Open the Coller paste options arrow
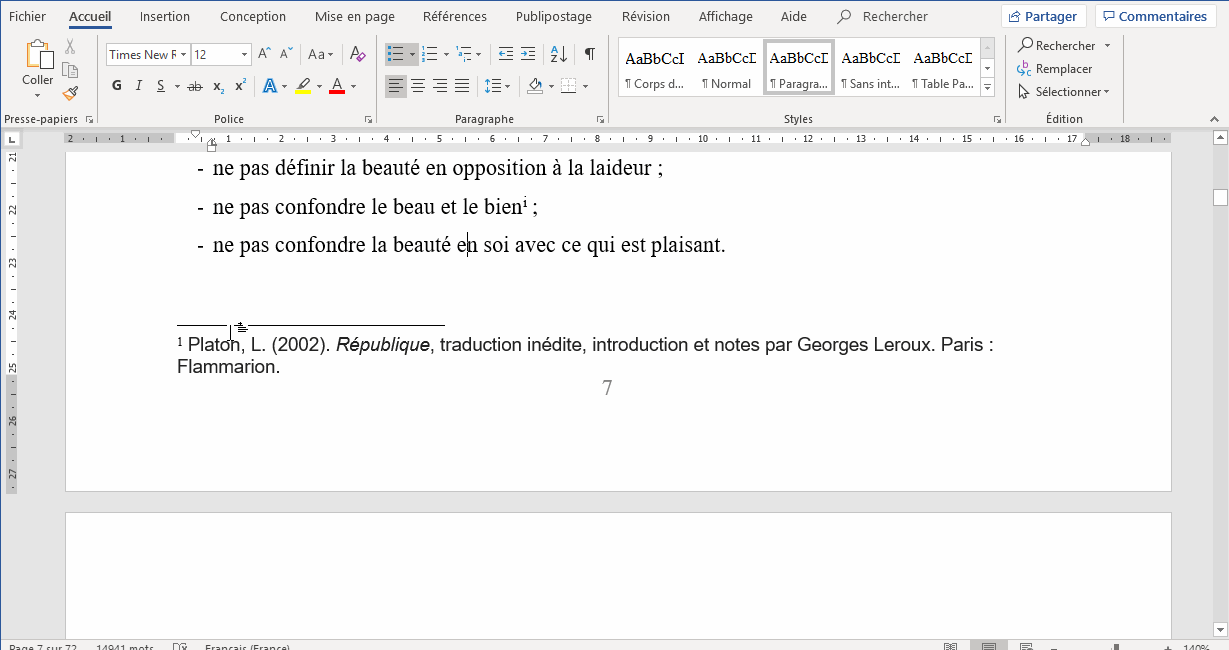1229x650 pixels. click(x=38, y=95)
